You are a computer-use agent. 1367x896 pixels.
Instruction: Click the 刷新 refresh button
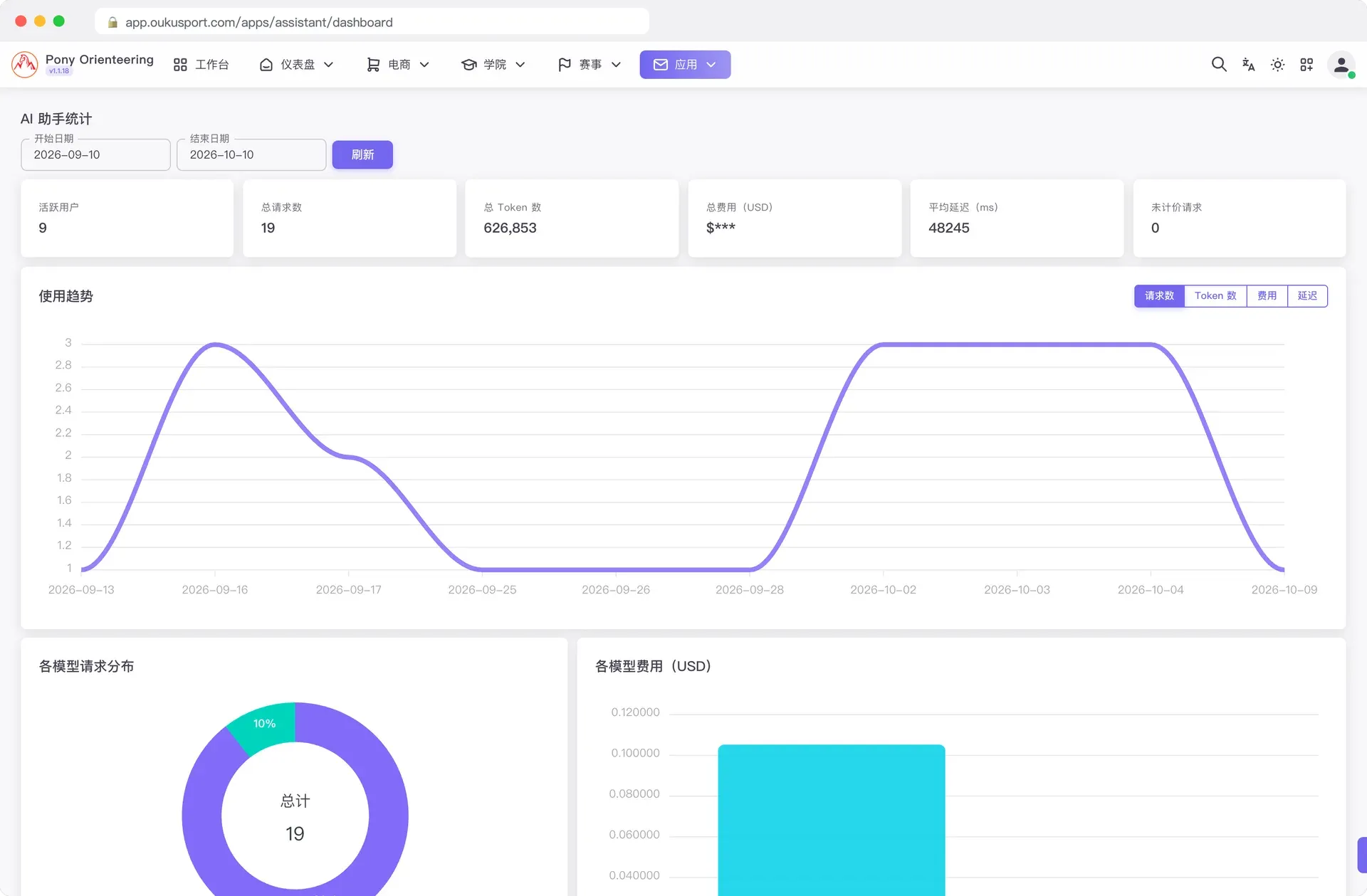[x=362, y=154]
